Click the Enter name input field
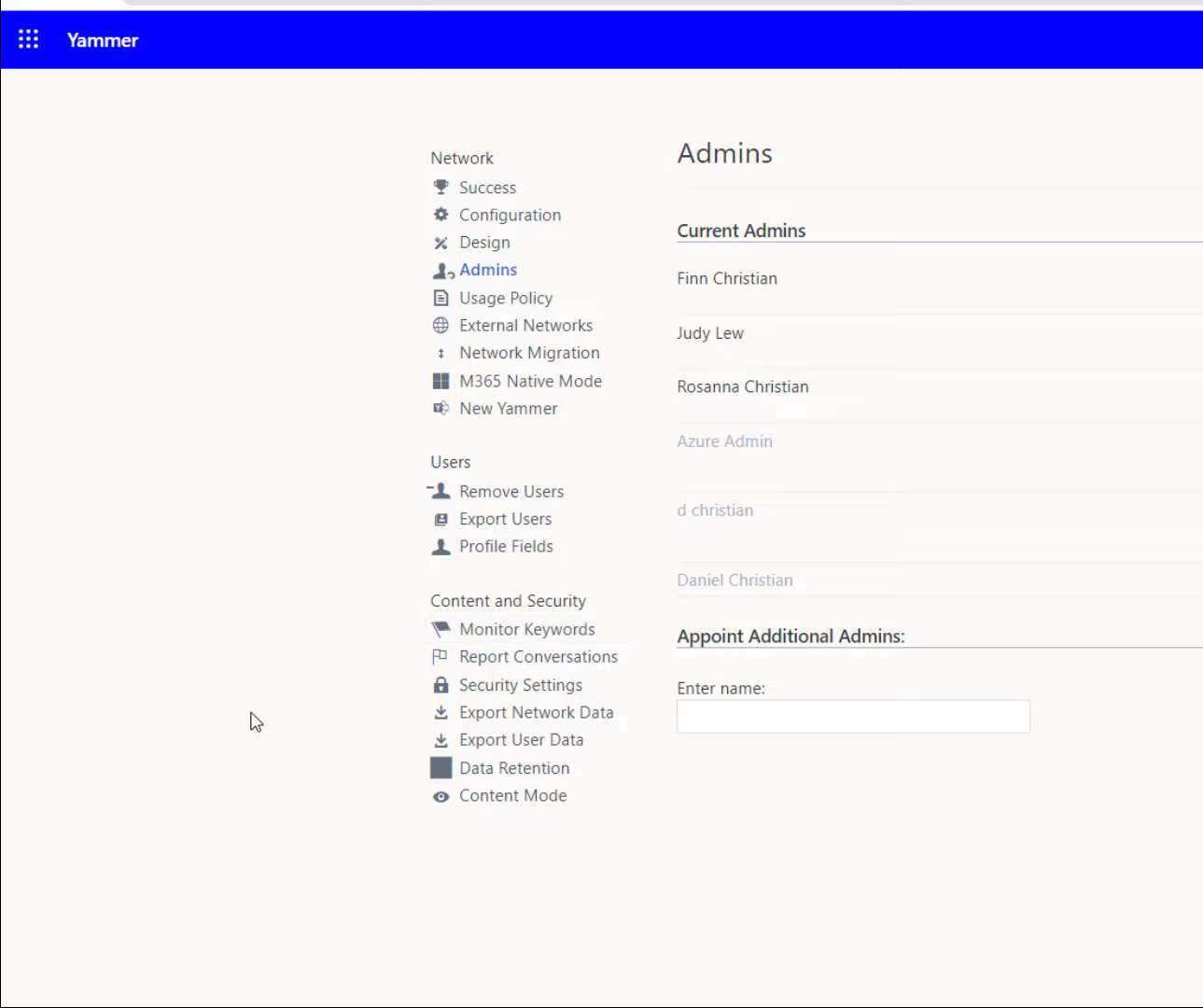 853,717
